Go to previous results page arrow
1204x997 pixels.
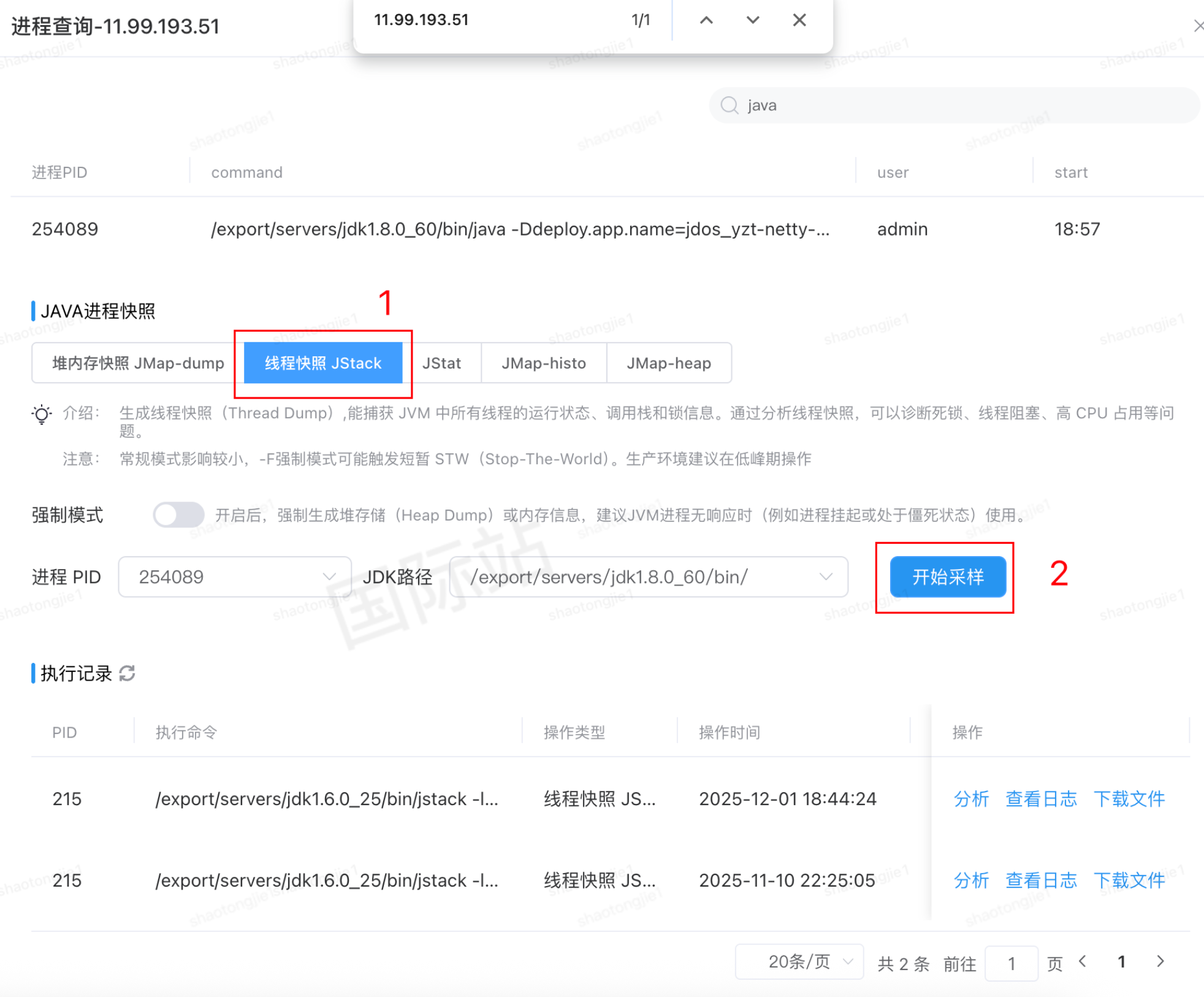[x=1083, y=961]
